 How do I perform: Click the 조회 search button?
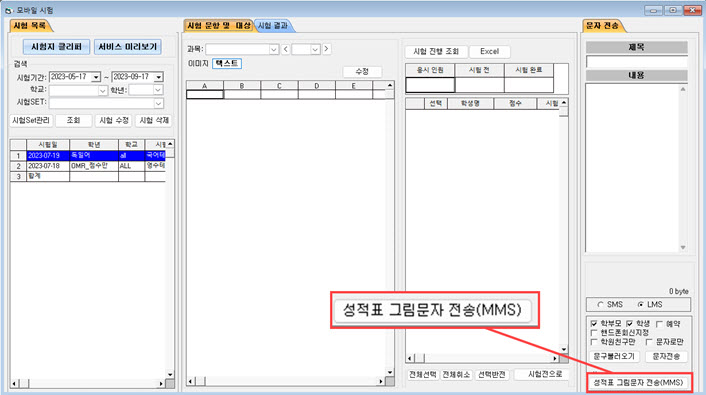pyautogui.click(x=73, y=120)
